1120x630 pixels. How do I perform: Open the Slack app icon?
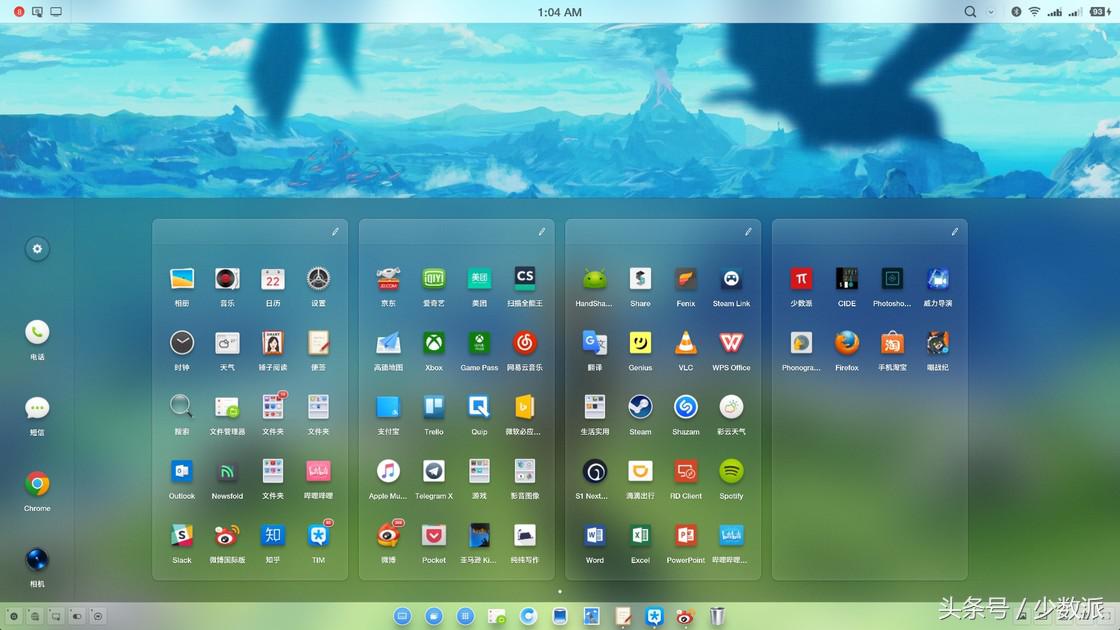pyautogui.click(x=182, y=535)
